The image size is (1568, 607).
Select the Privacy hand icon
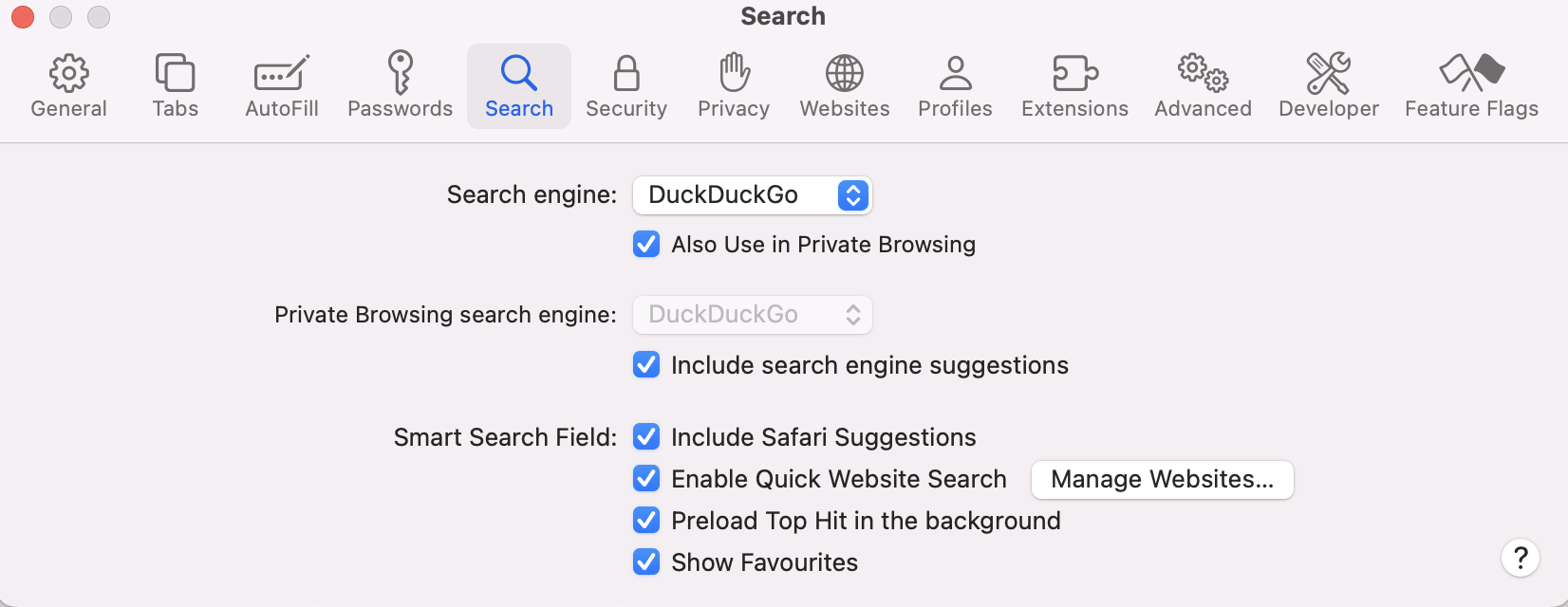(x=734, y=73)
